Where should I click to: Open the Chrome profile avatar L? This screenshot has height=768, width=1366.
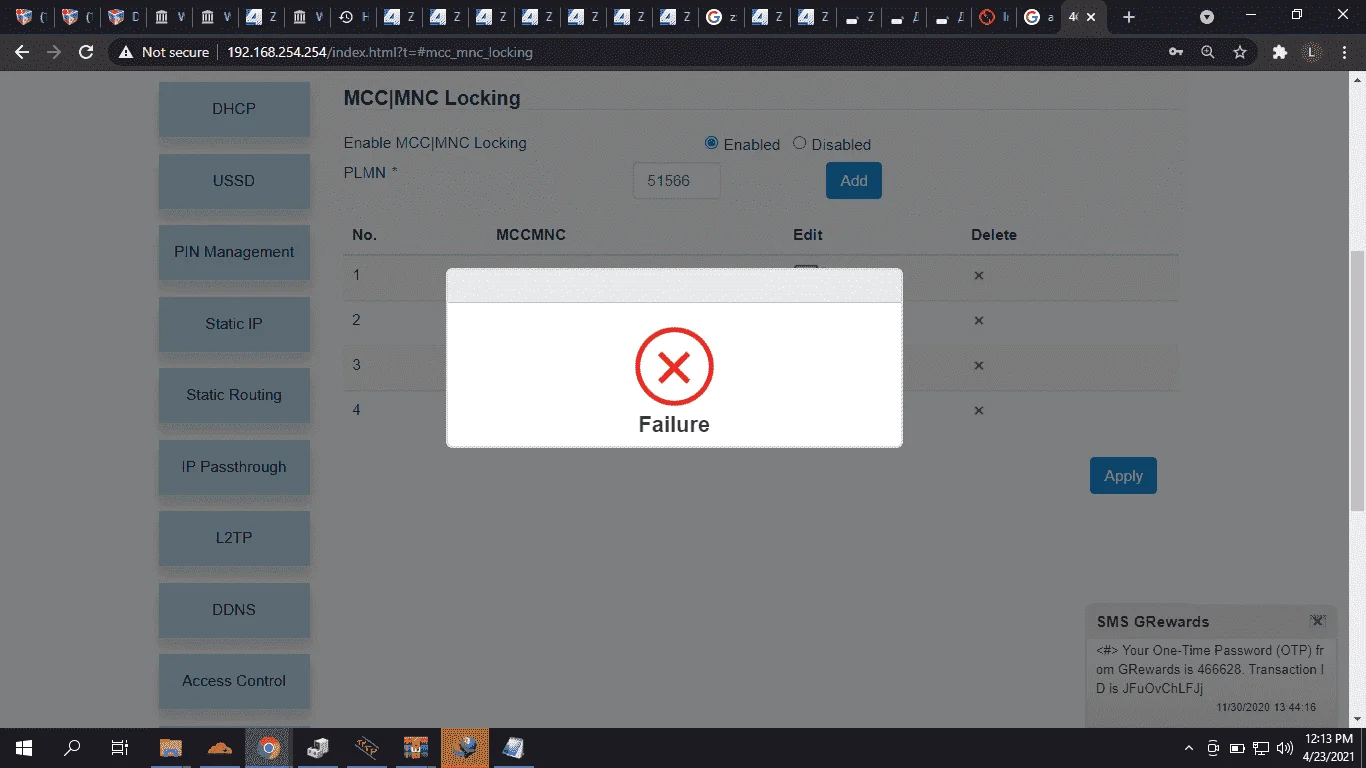[1311, 52]
